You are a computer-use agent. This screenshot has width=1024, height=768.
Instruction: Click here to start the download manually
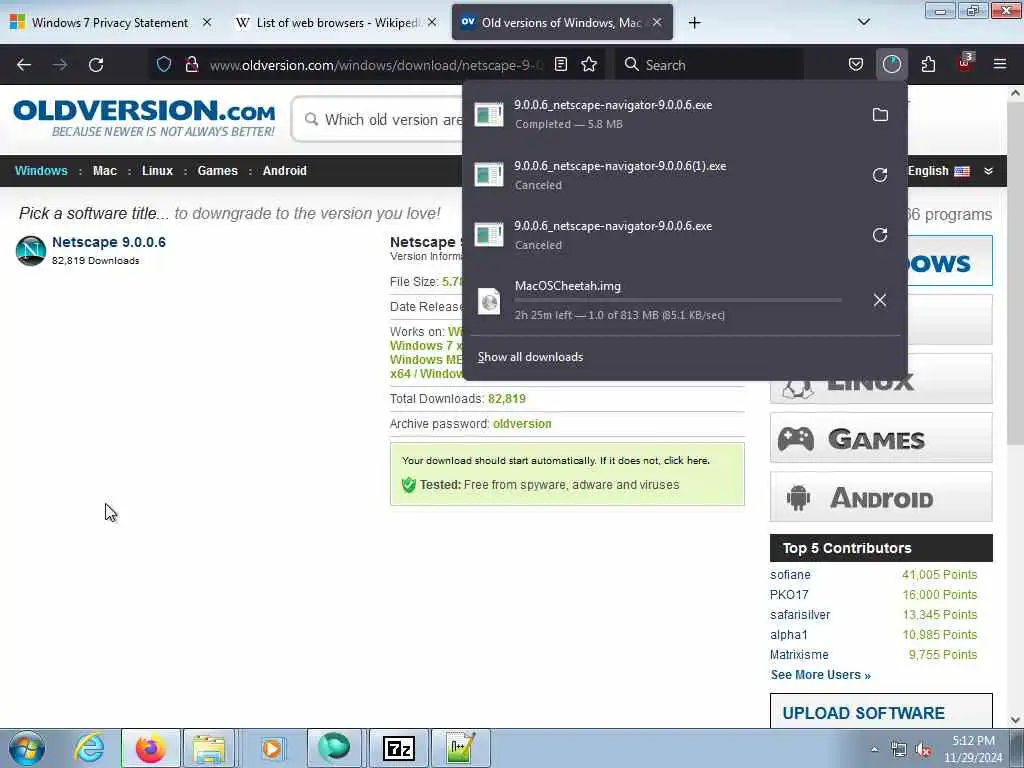coord(686,460)
